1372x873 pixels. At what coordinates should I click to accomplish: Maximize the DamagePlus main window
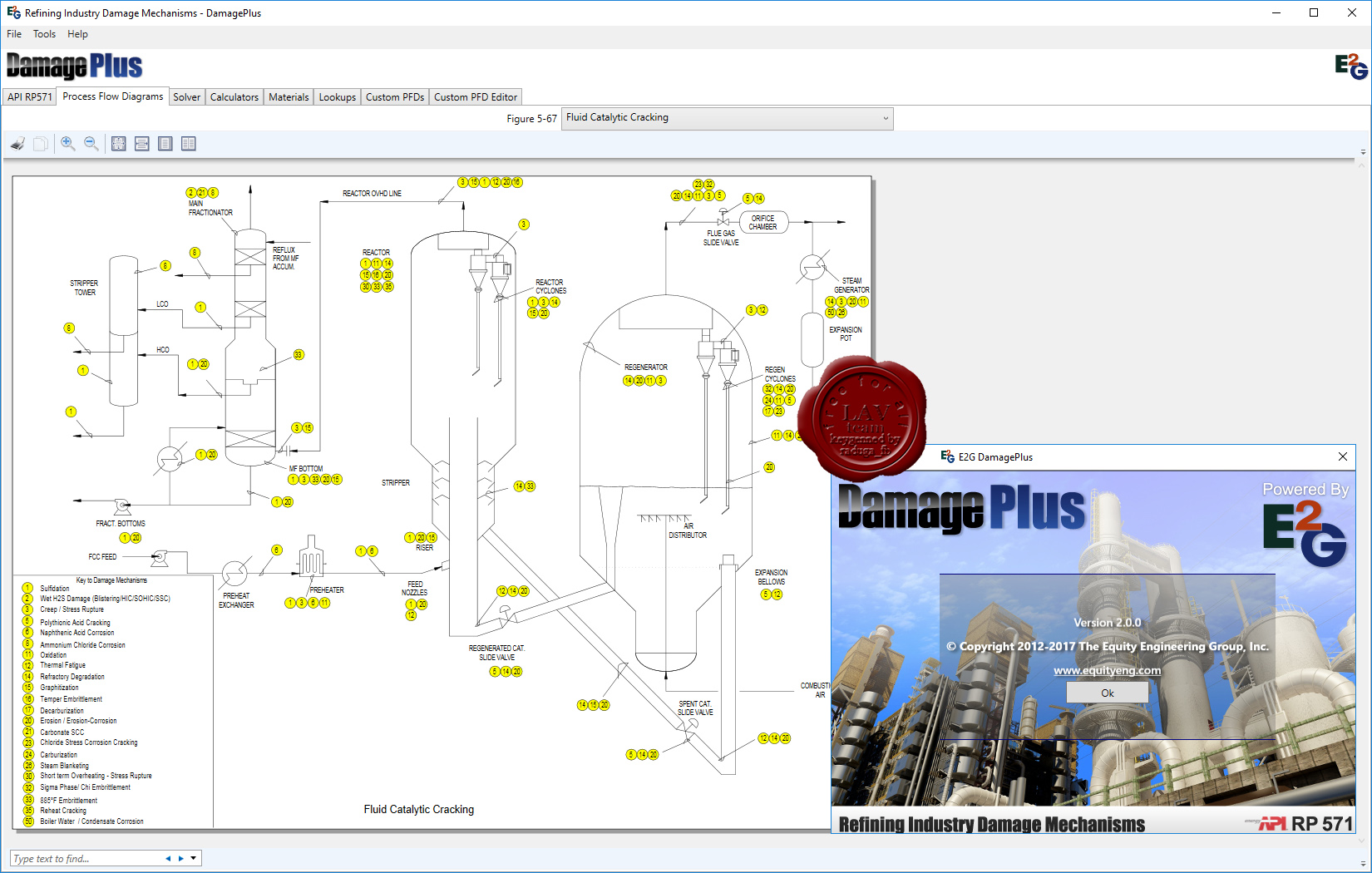tap(1314, 12)
